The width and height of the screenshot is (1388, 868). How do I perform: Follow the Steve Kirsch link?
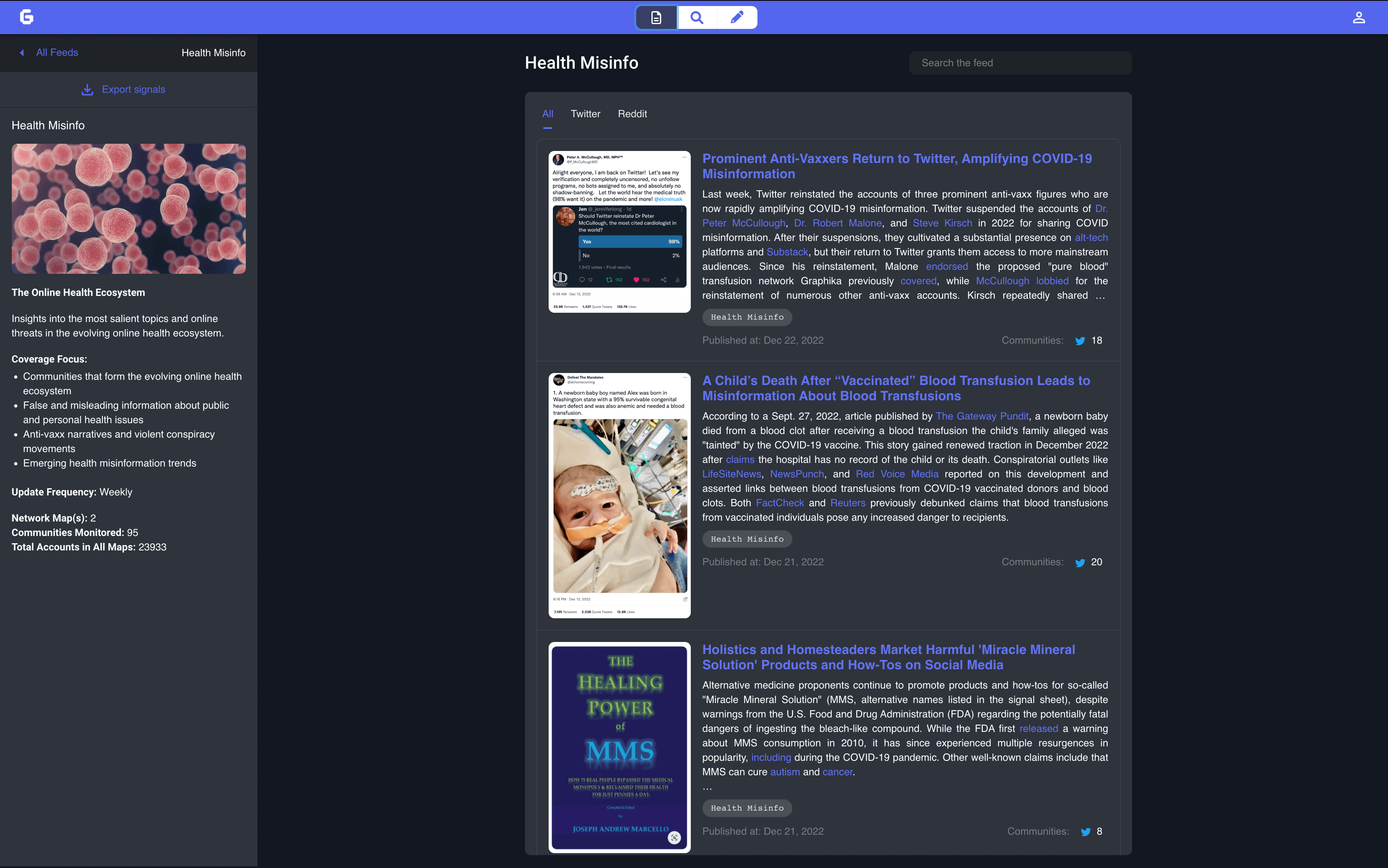942,223
